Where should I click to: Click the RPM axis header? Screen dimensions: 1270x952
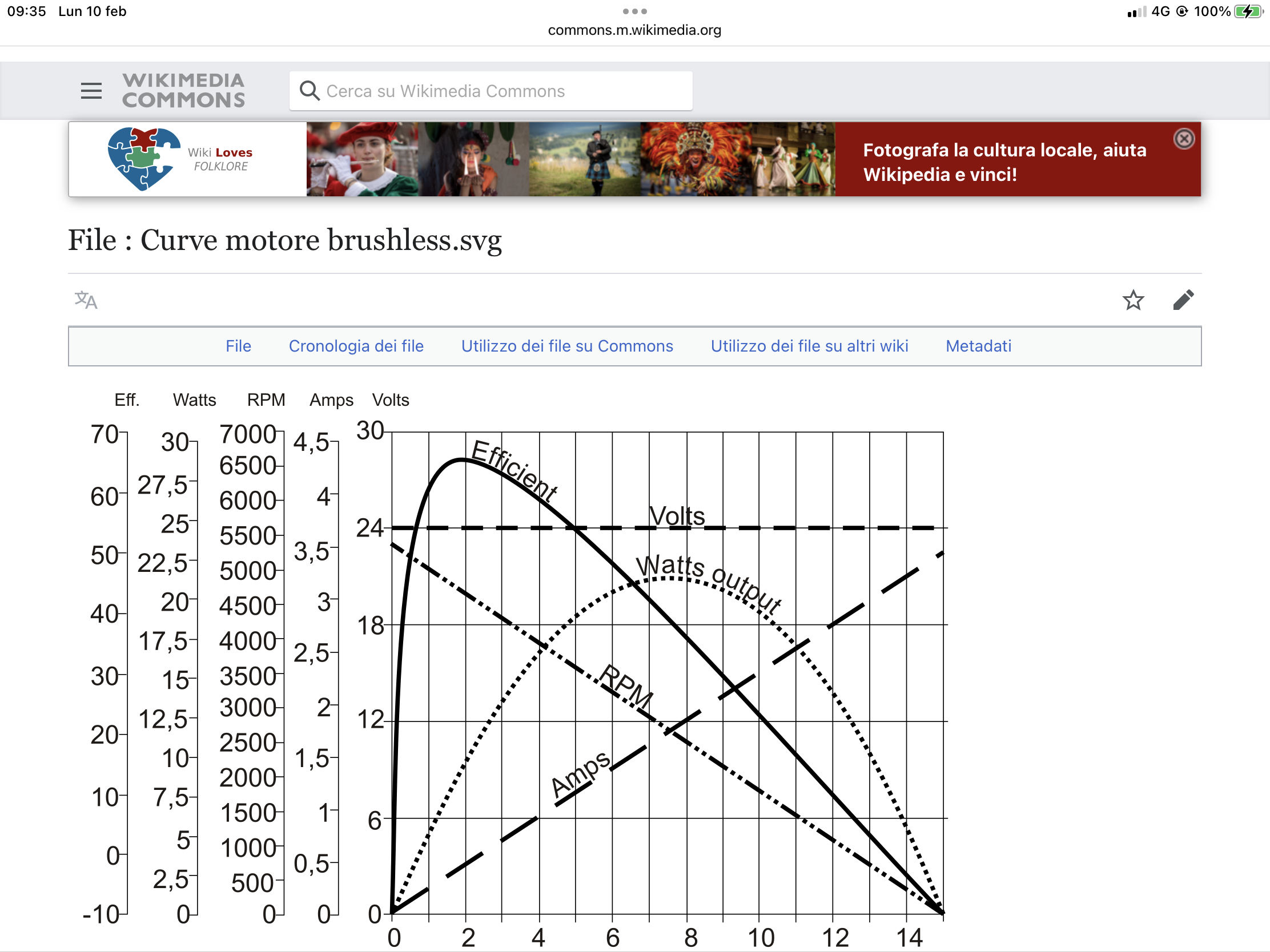(x=266, y=400)
